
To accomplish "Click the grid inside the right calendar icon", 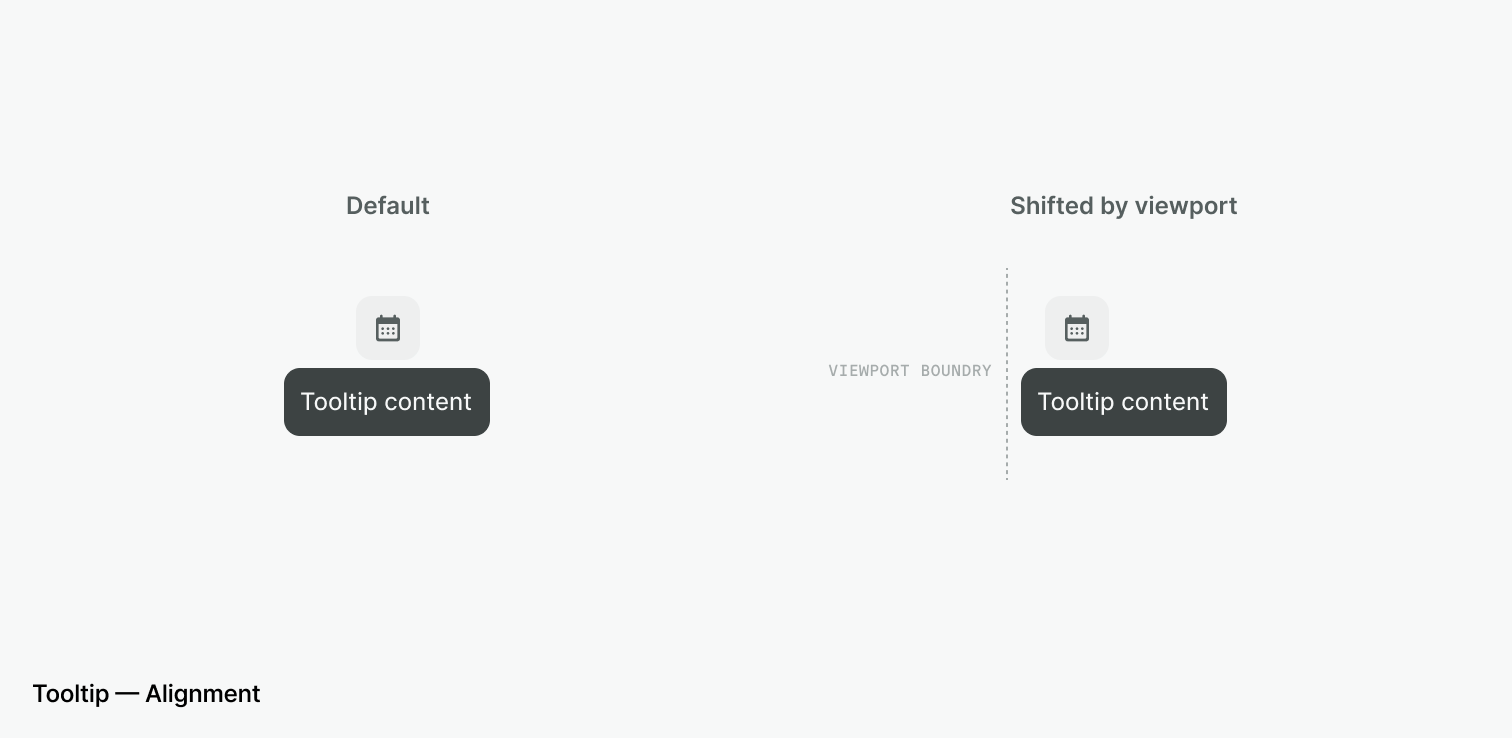I will click(x=1077, y=331).
